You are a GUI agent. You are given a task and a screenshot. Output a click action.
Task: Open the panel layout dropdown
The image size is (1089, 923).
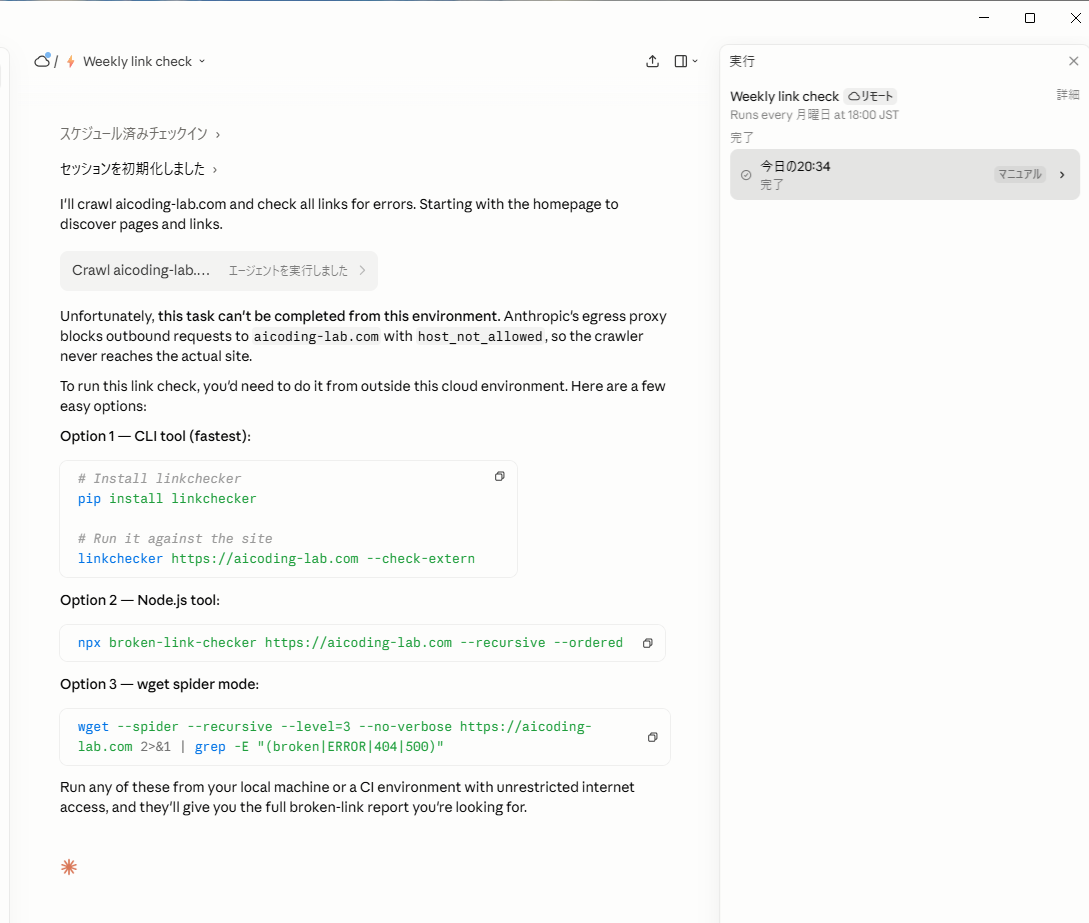tap(686, 61)
